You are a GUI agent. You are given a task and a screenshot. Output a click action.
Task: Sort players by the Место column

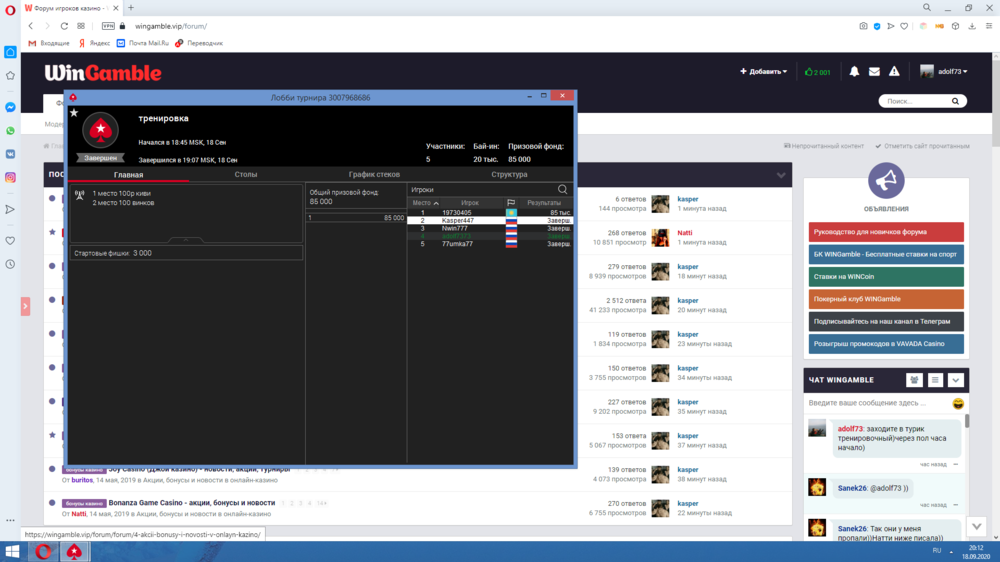(x=424, y=203)
